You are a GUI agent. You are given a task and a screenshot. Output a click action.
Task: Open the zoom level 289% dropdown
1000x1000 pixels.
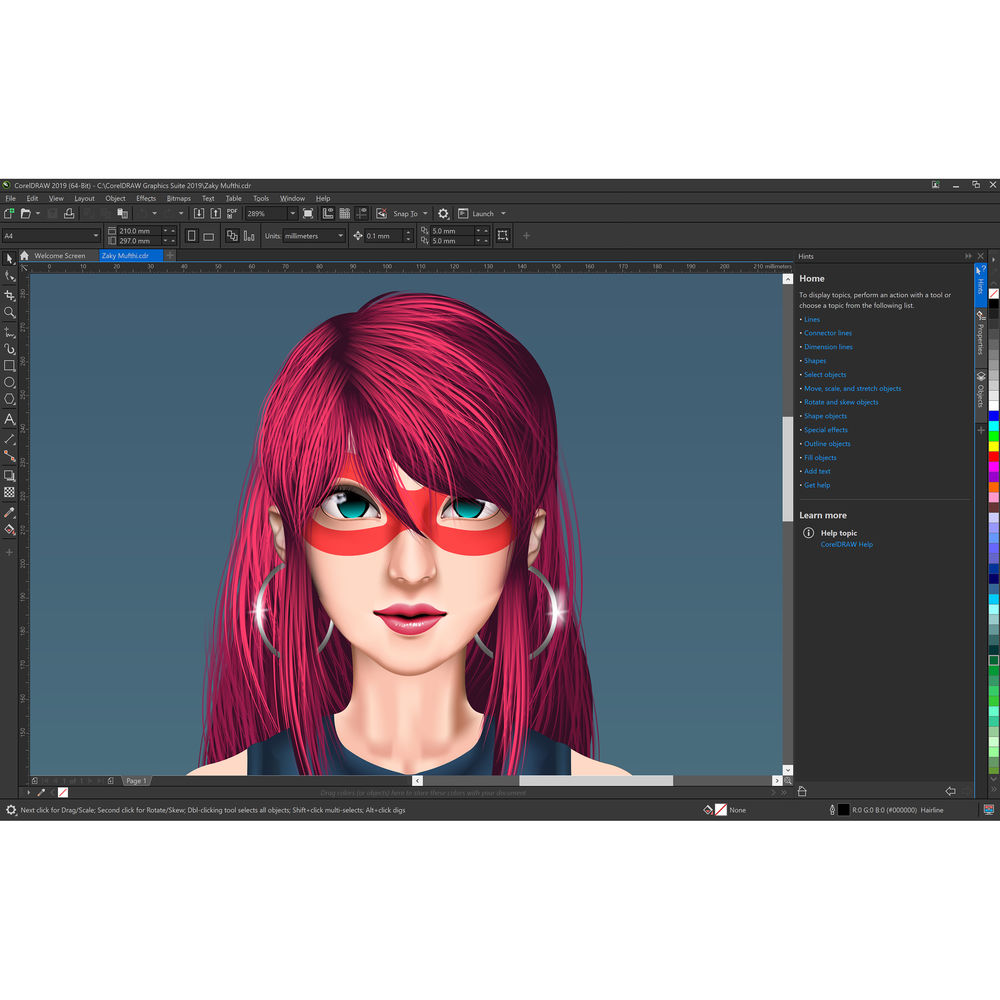(x=292, y=214)
